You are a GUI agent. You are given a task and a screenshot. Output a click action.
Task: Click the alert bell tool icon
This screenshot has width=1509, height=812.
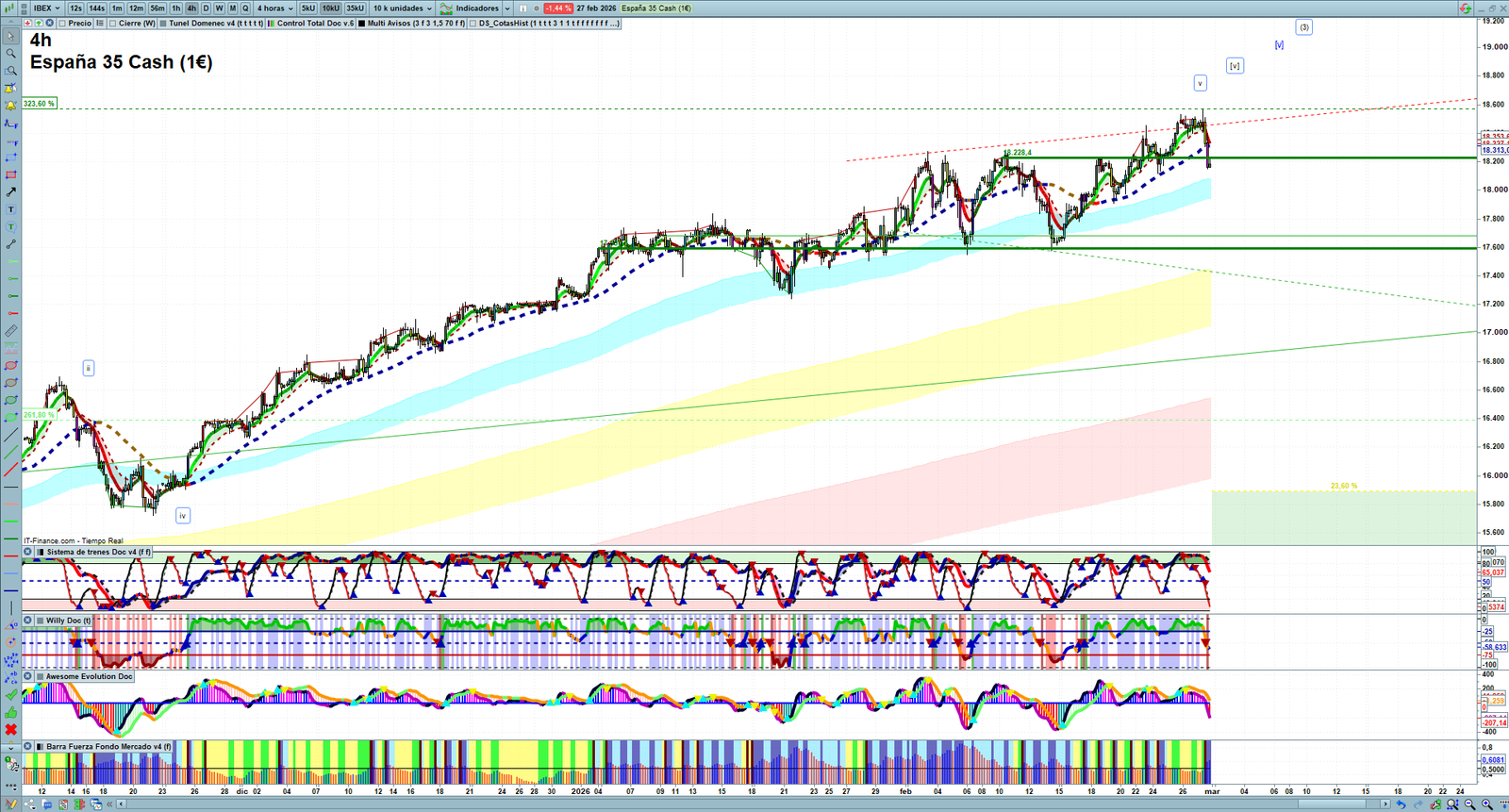[x=10, y=105]
